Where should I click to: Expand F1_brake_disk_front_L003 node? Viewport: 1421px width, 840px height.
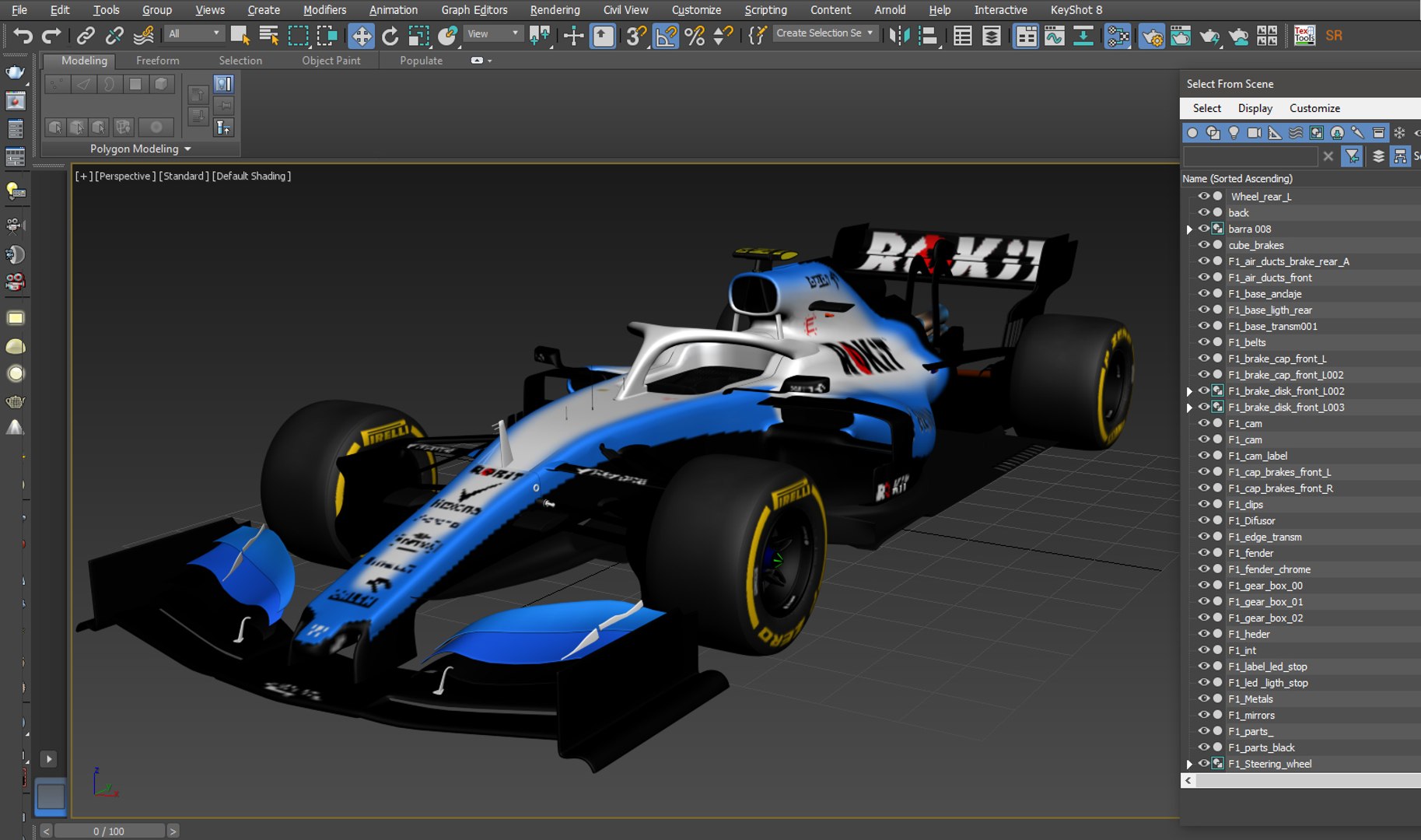[1189, 408]
